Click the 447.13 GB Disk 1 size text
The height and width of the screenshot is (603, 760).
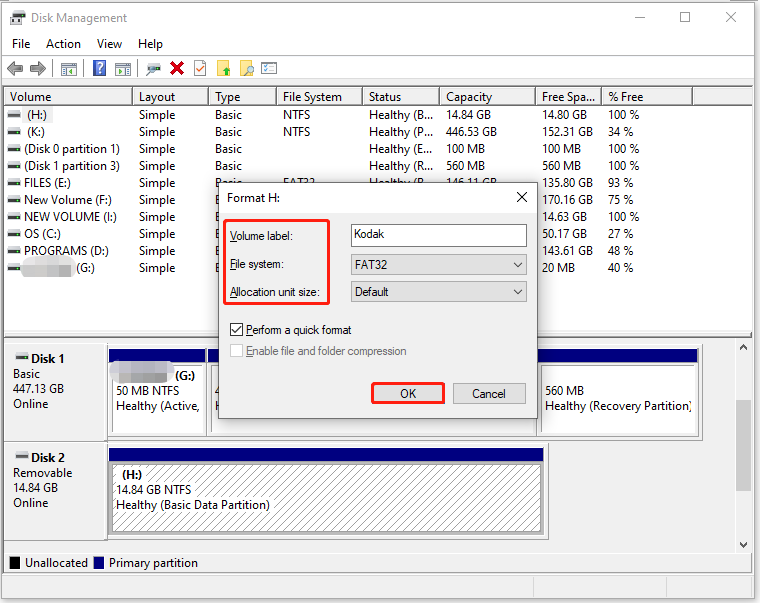(x=38, y=389)
